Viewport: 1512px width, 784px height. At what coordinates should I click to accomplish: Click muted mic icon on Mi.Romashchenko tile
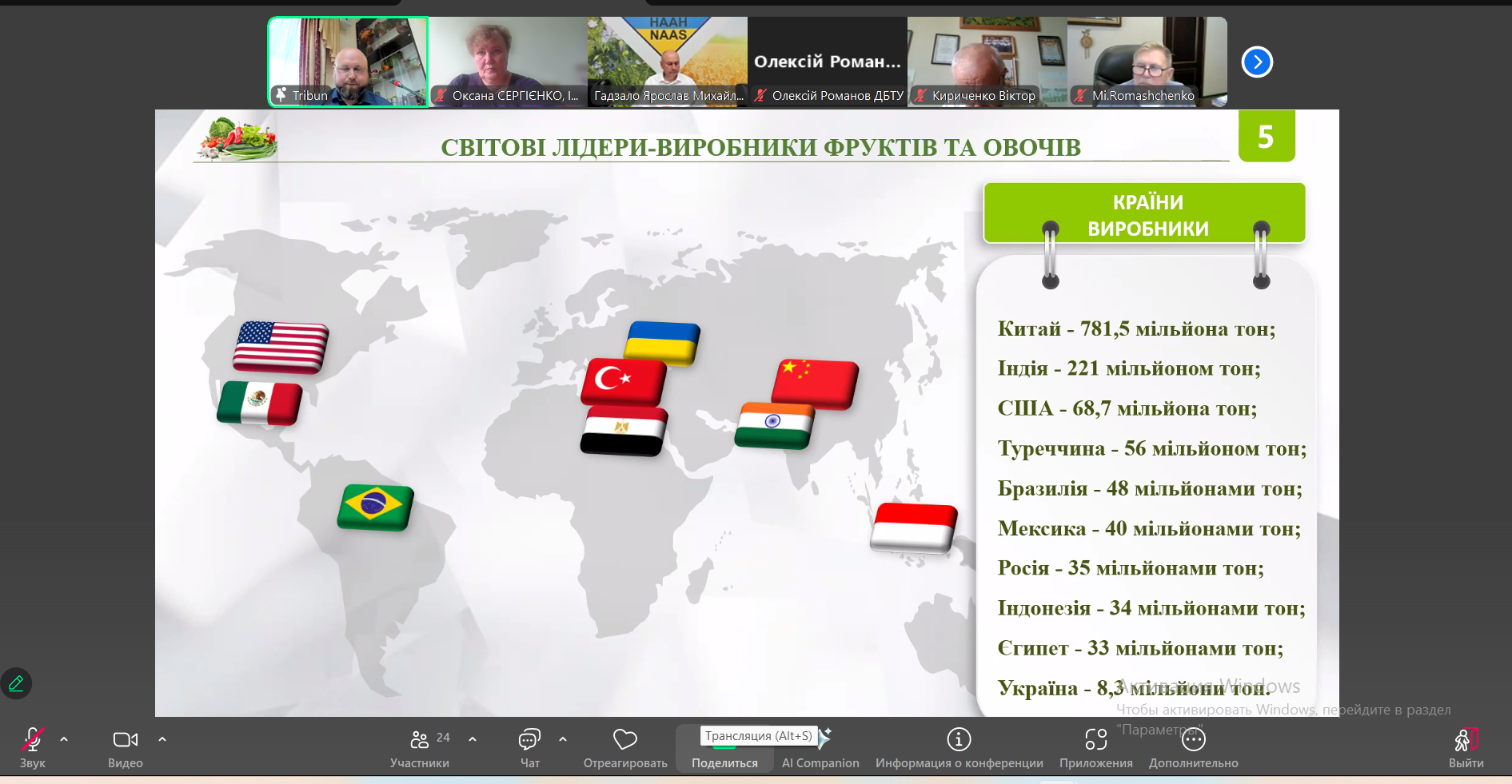point(1080,95)
